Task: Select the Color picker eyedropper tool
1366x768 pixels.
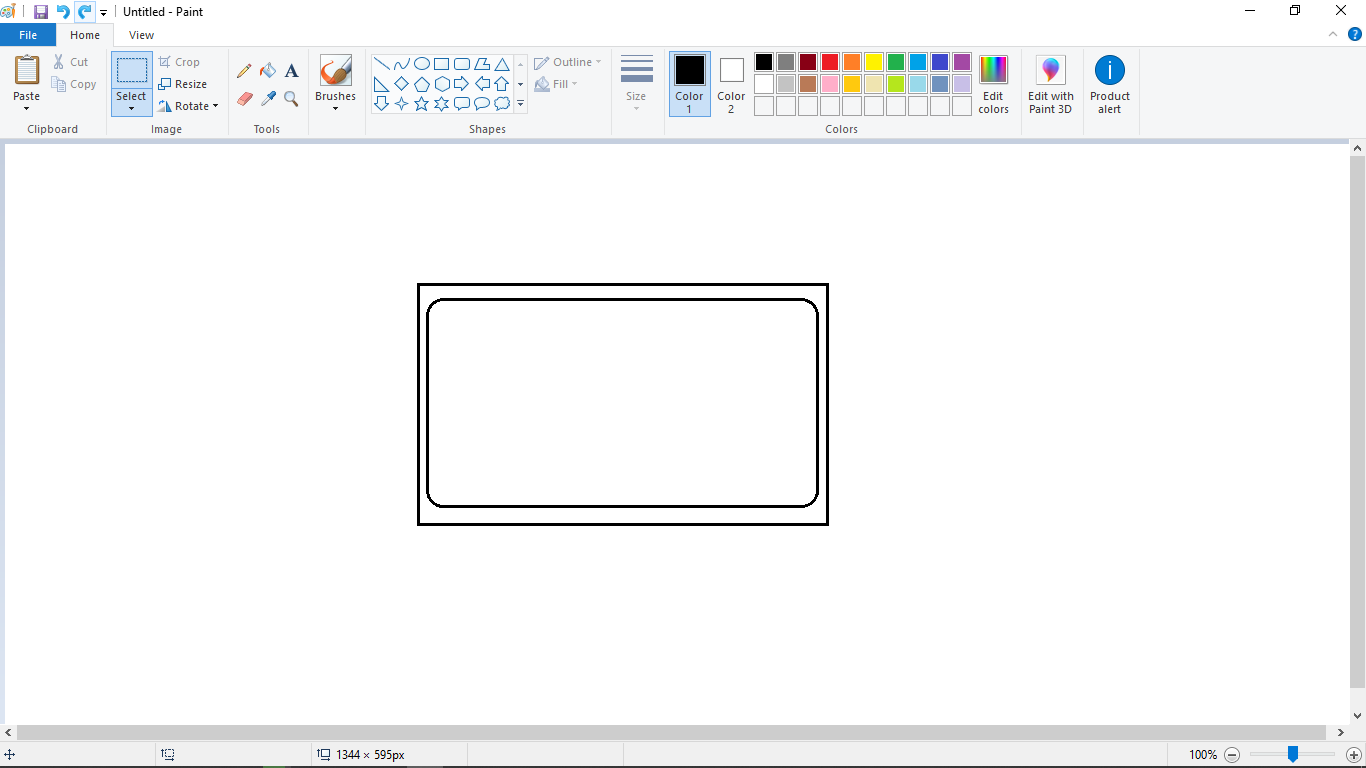Action: (x=268, y=99)
